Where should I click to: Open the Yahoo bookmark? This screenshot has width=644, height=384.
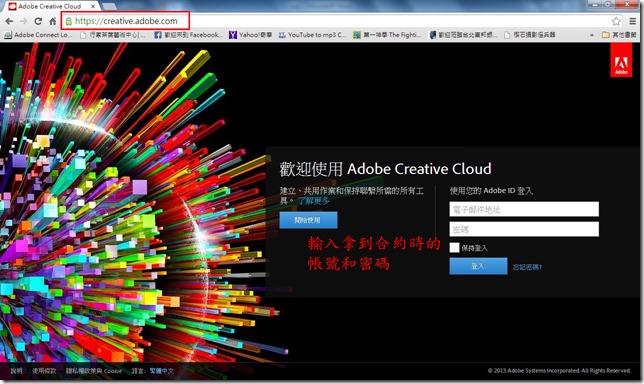tap(251, 35)
